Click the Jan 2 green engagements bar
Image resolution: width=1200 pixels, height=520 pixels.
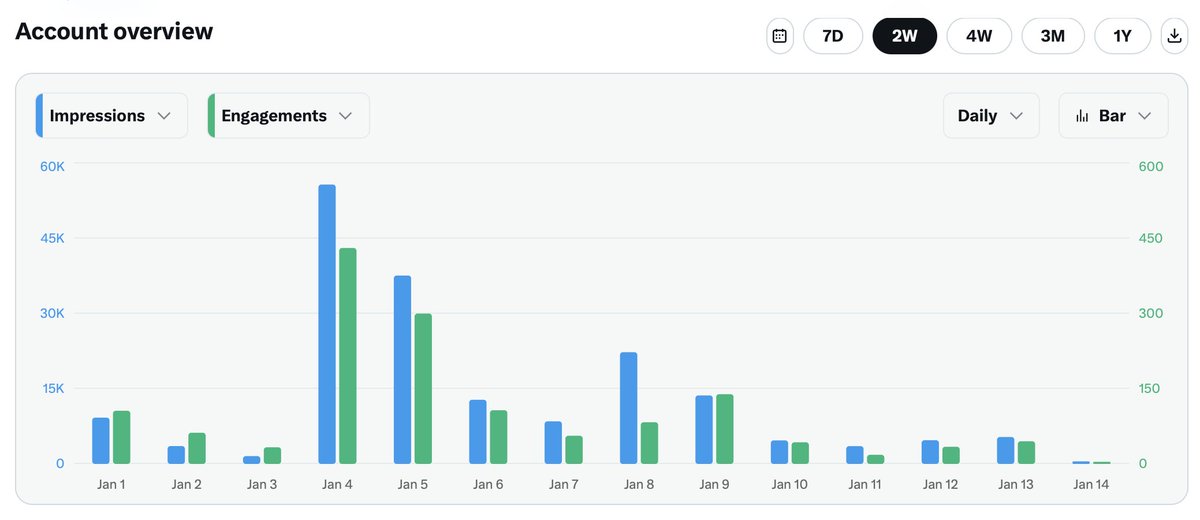coord(197,448)
